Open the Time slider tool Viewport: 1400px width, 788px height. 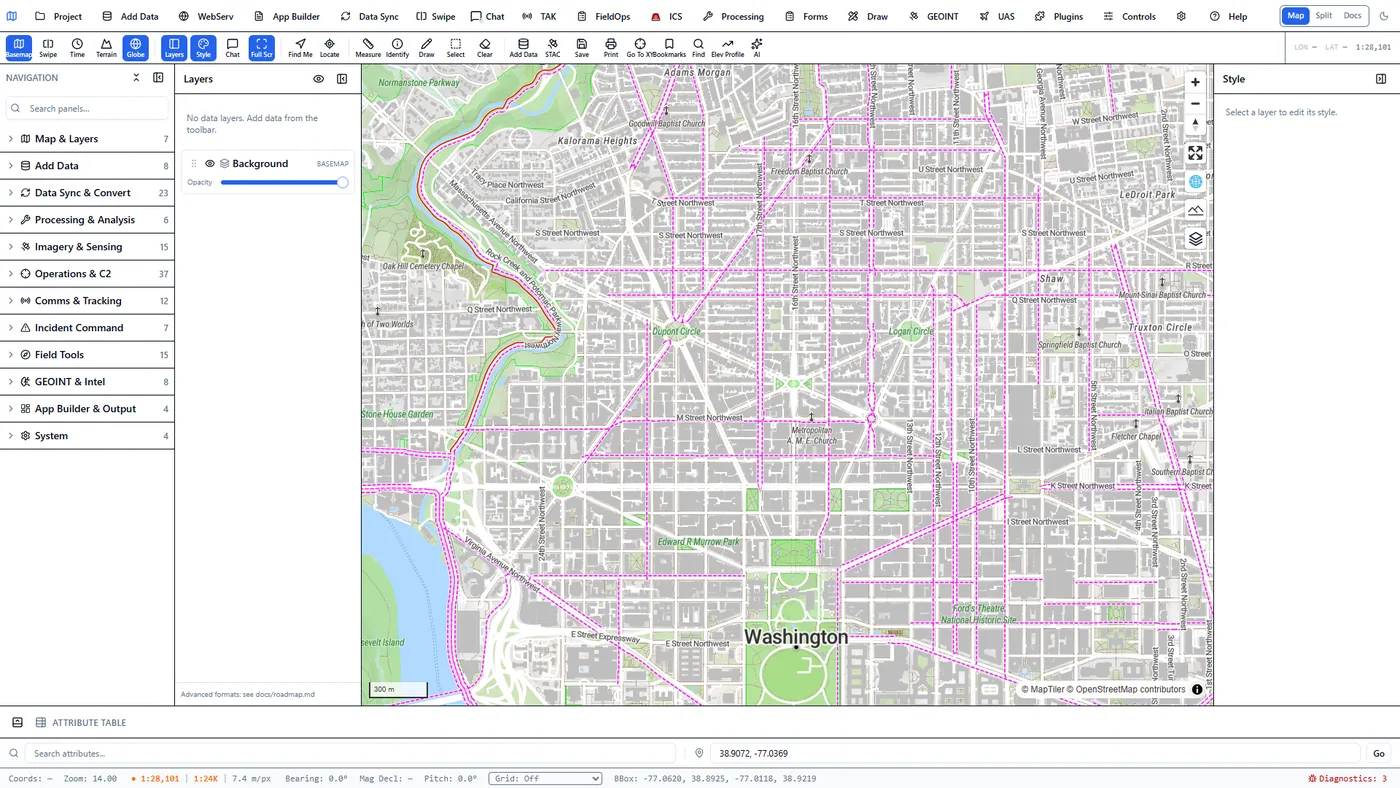click(77, 47)
